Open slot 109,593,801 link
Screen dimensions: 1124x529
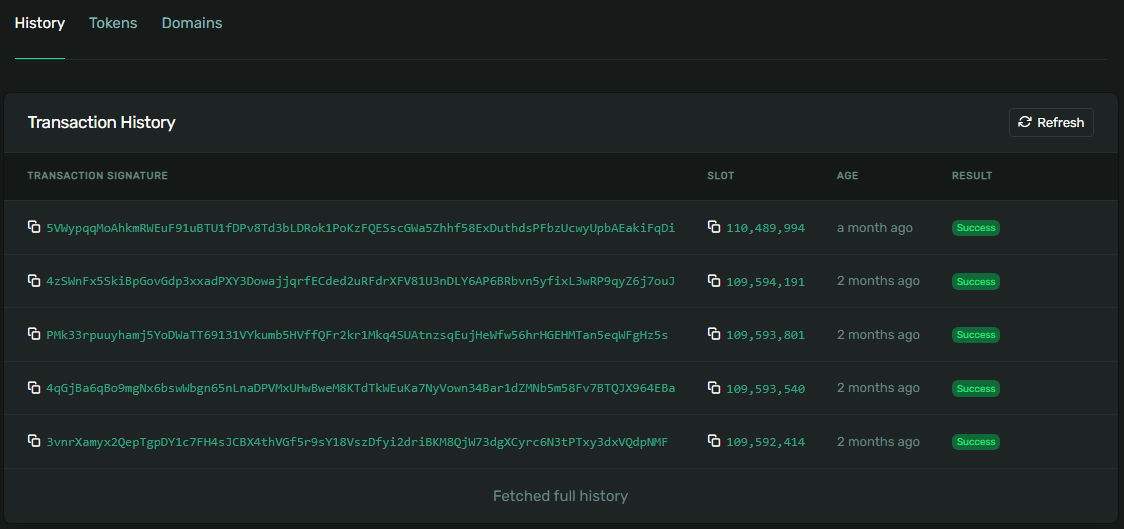766,335
